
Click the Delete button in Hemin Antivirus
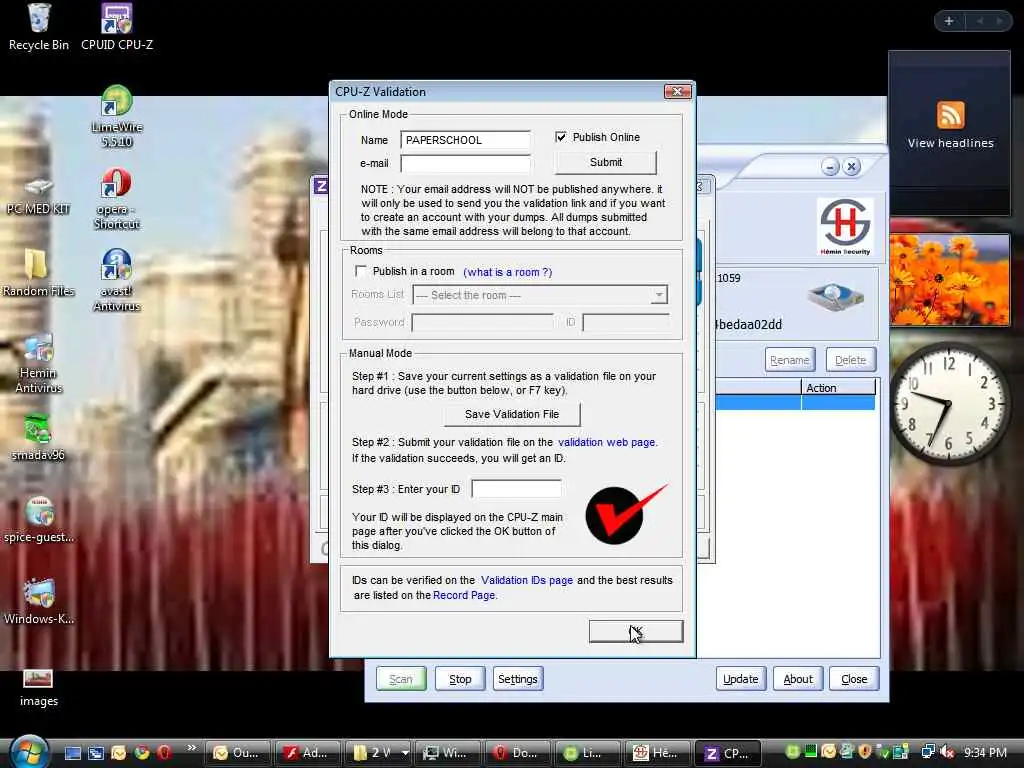coord(850,360)
